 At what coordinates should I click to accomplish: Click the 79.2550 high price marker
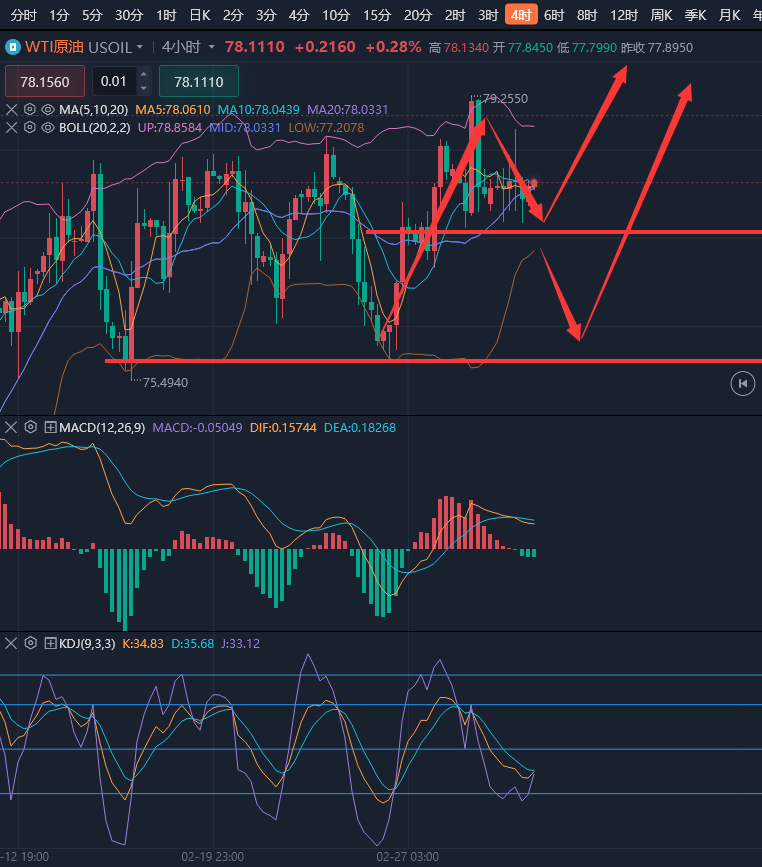505,98
